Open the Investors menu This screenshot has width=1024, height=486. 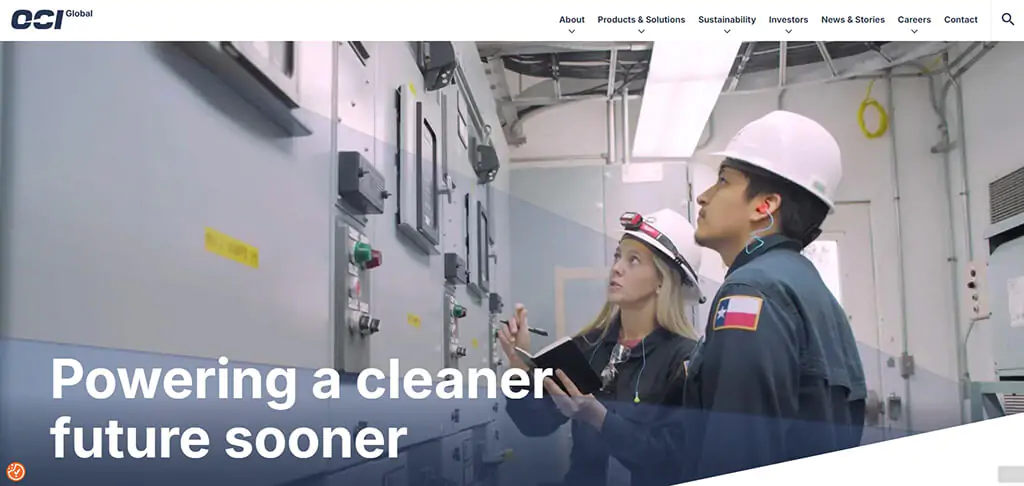(x=788, y=20)
